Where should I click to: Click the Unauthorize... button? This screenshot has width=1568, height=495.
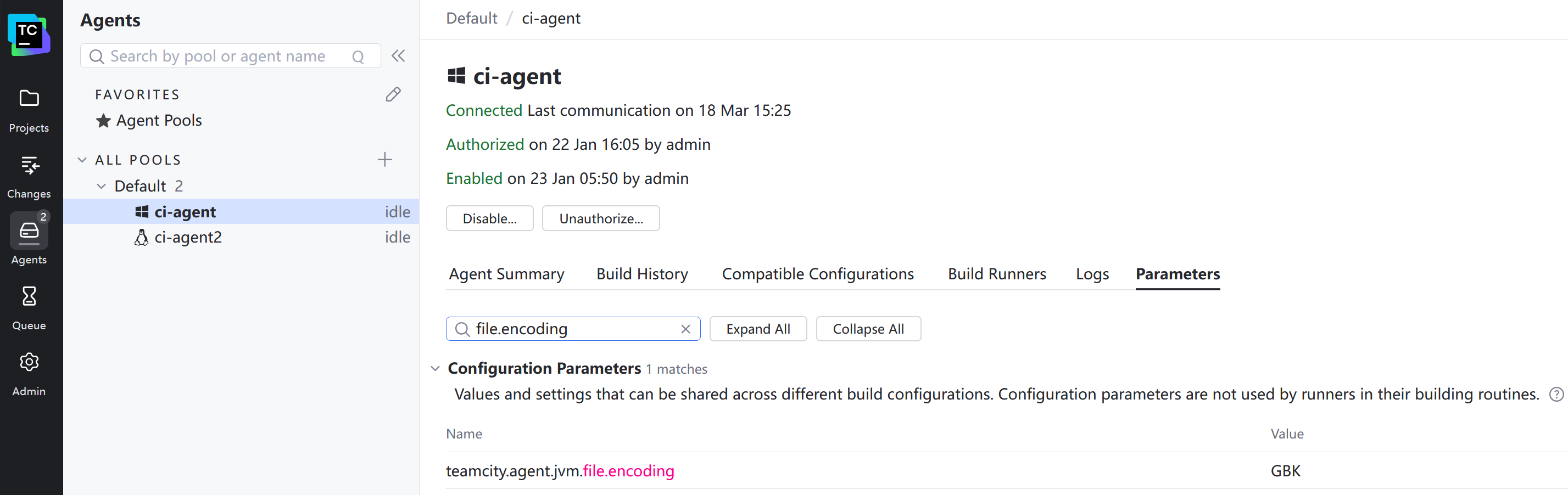tap(601, 218)
